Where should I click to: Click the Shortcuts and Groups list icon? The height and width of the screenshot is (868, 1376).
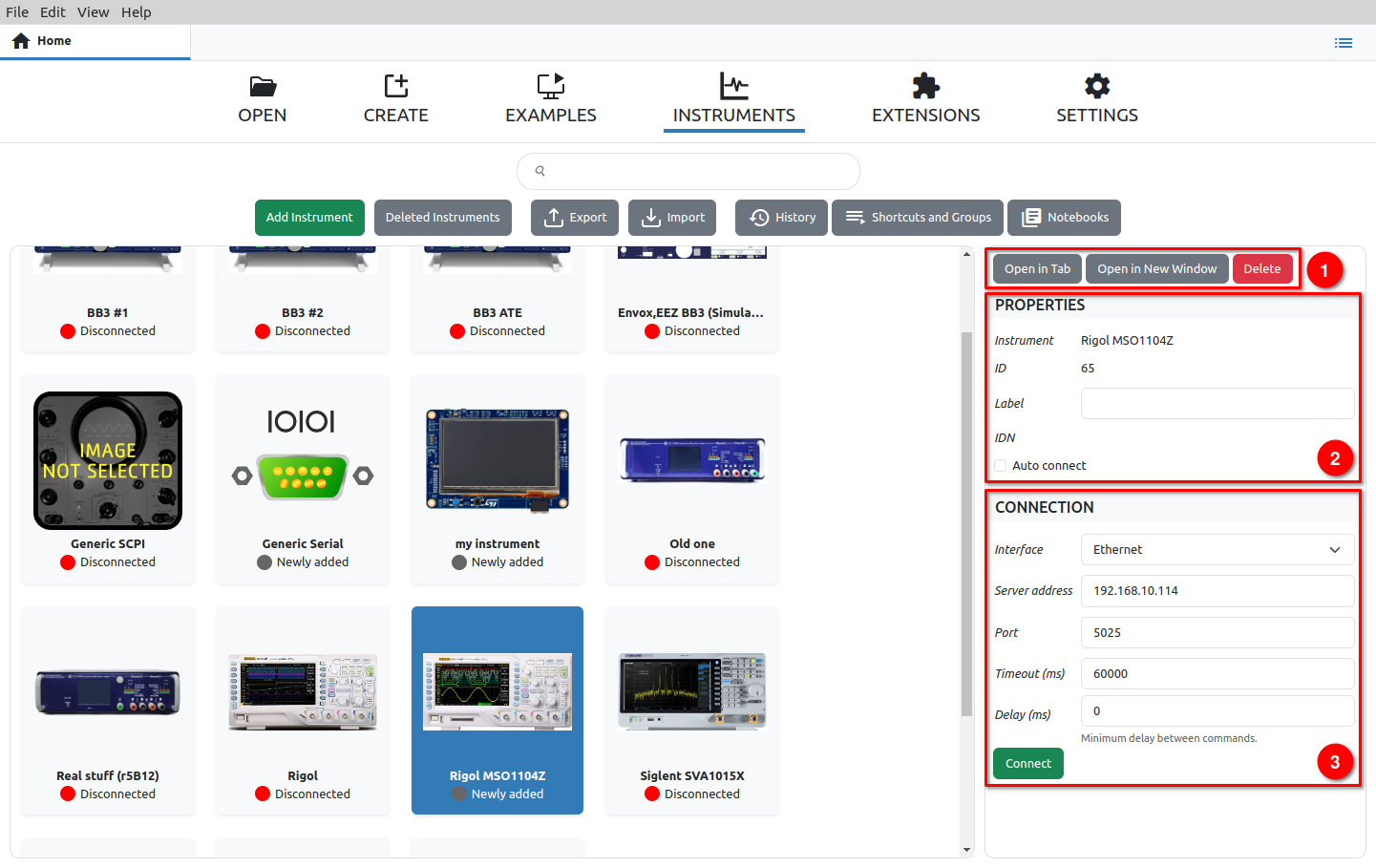point(855,218)
